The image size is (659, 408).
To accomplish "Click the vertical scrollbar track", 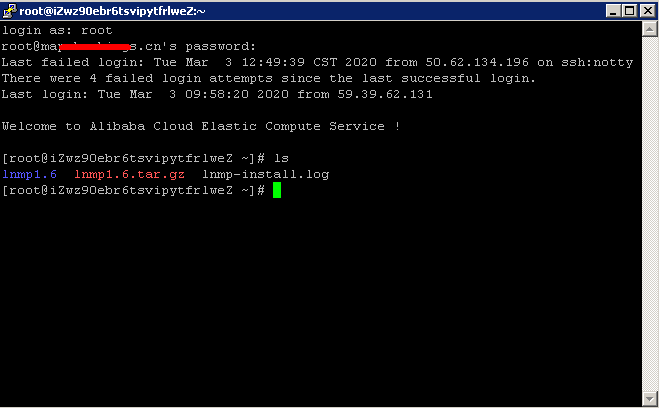I will click(x=650, y=214).
